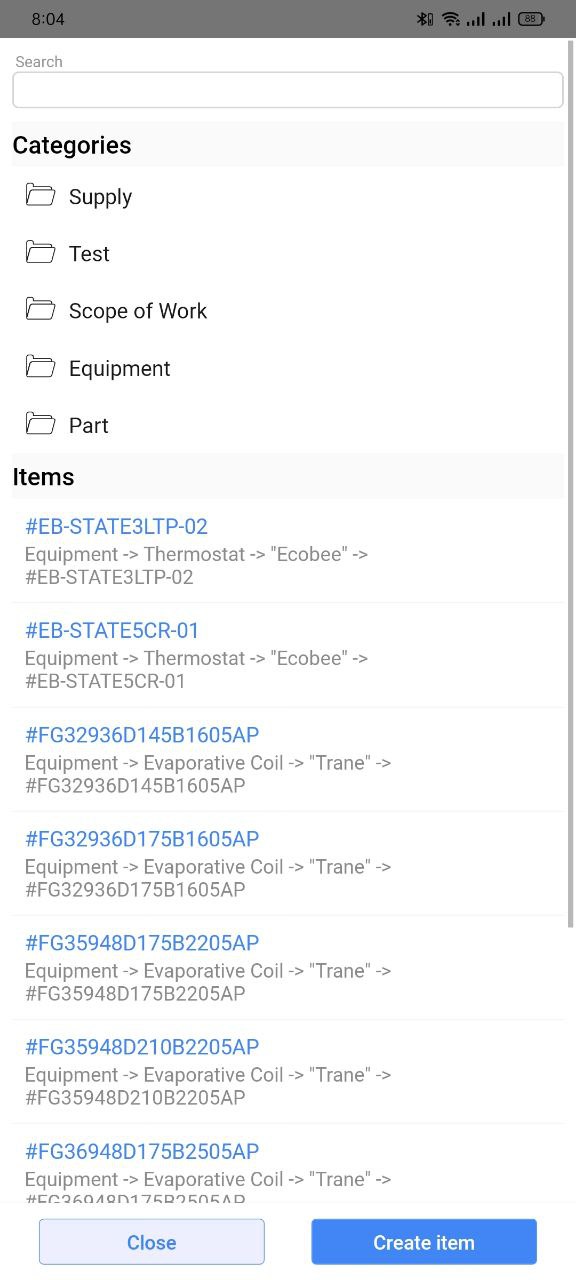Open the Test category folder icon
The width and height of the screenshot is (576, 1280).
[40, 252]
